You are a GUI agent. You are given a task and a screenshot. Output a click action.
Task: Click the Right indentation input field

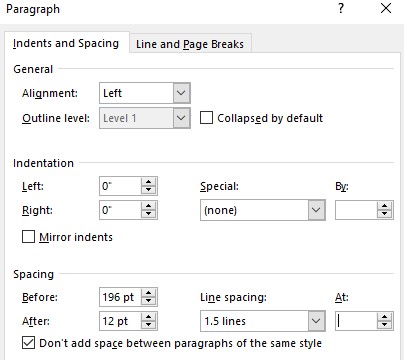(x=120, y=210)
